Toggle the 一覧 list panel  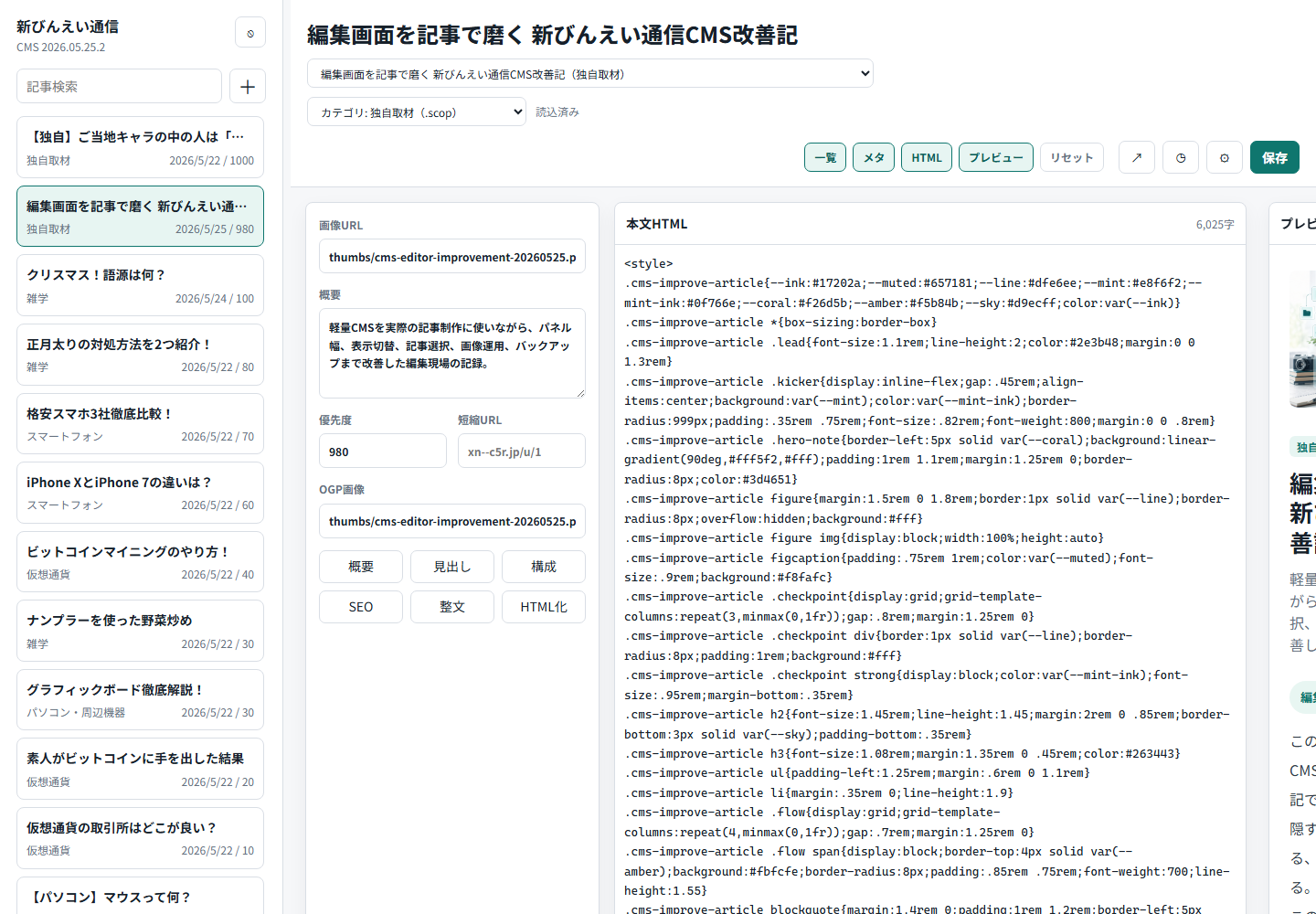pos(825,157)
